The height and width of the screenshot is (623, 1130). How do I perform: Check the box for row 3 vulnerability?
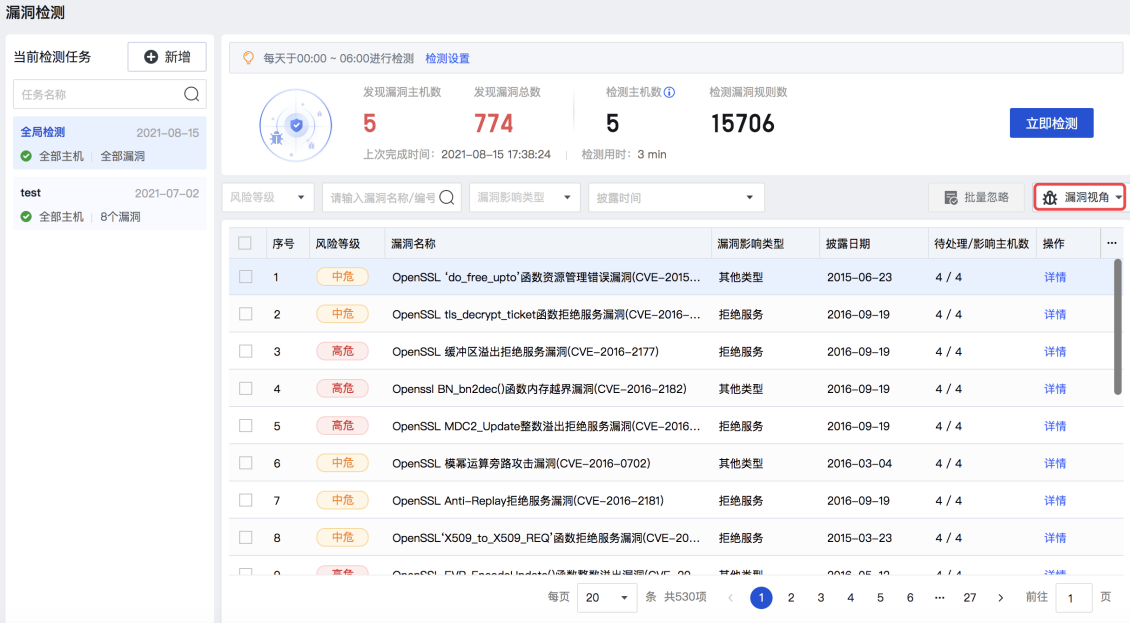tap(245, 351)
